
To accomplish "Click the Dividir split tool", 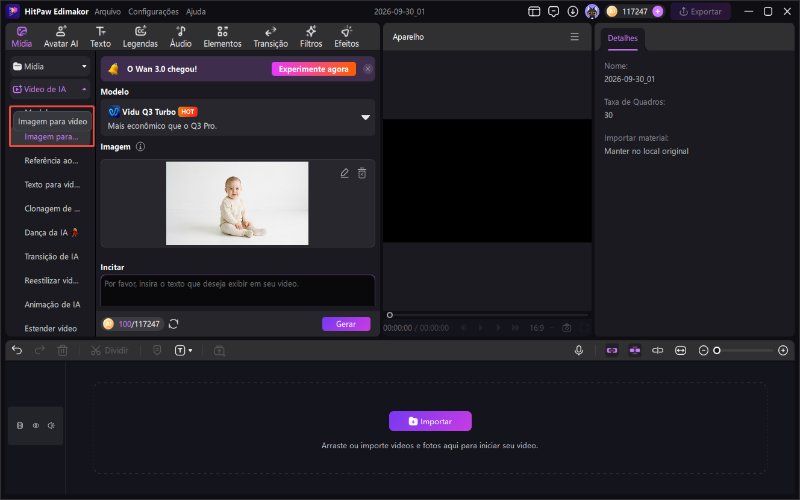I will click(x=109, y=351).
